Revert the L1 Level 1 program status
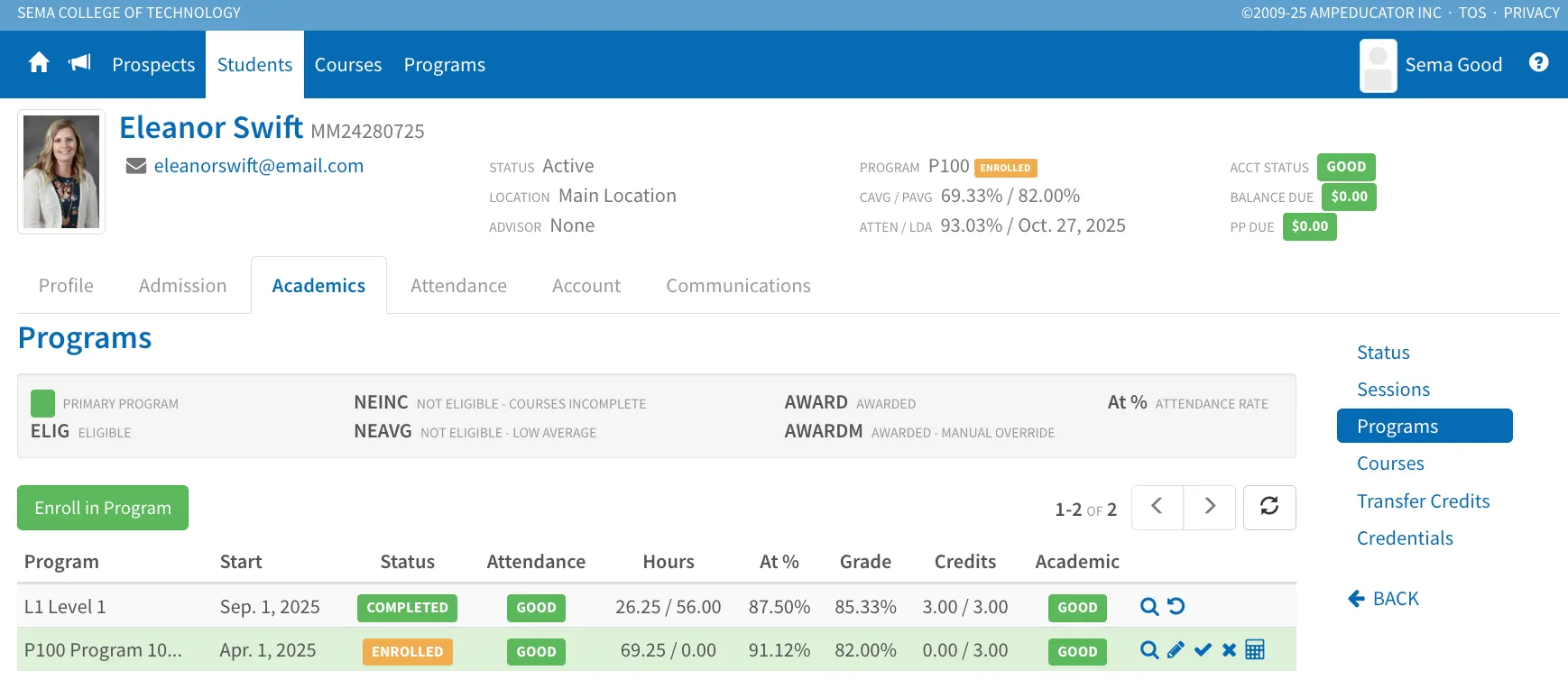The image size is (1568, 689). tap(1176, 607)
